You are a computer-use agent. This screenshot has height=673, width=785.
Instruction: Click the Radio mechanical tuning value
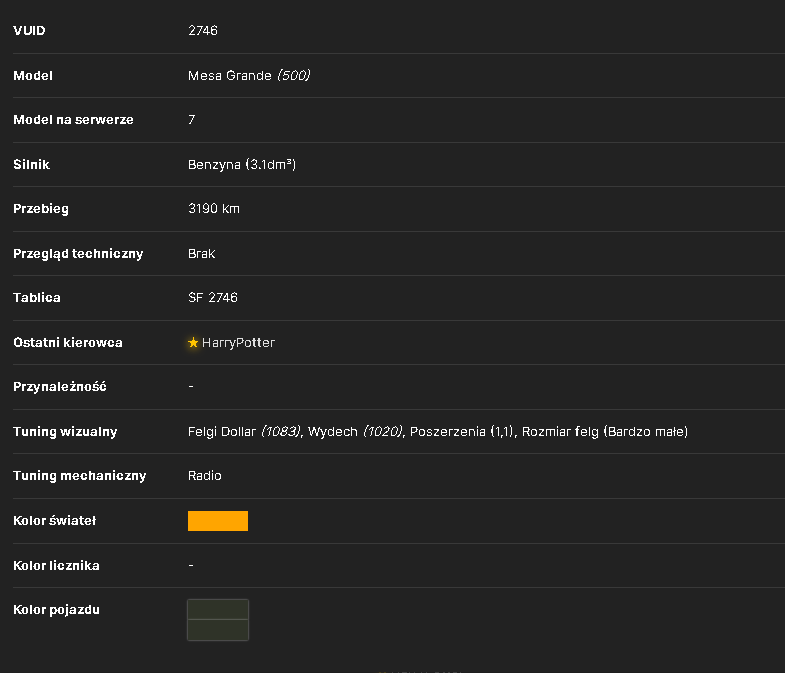pos(205,476)
